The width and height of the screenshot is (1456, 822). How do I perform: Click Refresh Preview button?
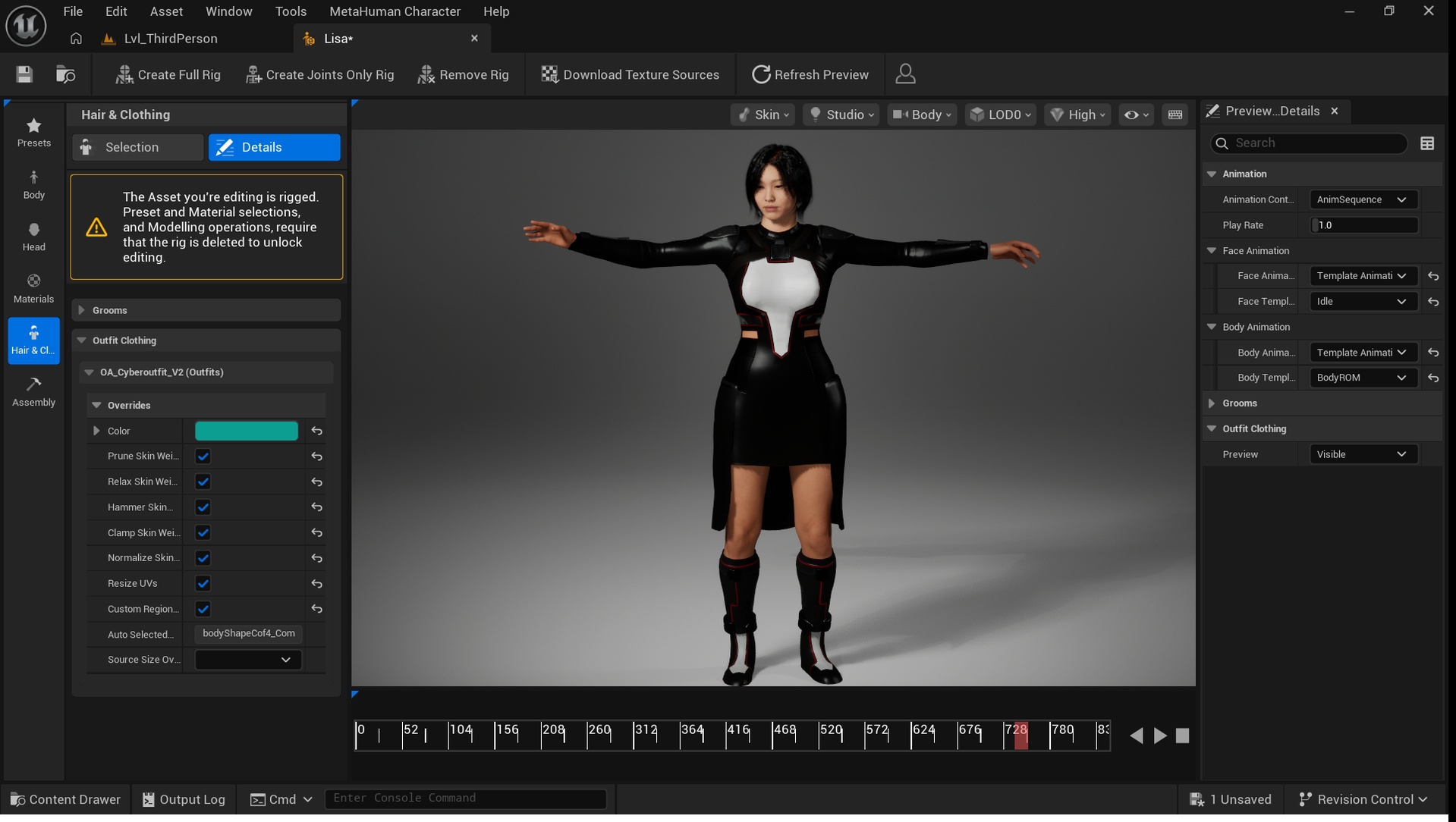[x=810, y=74]
